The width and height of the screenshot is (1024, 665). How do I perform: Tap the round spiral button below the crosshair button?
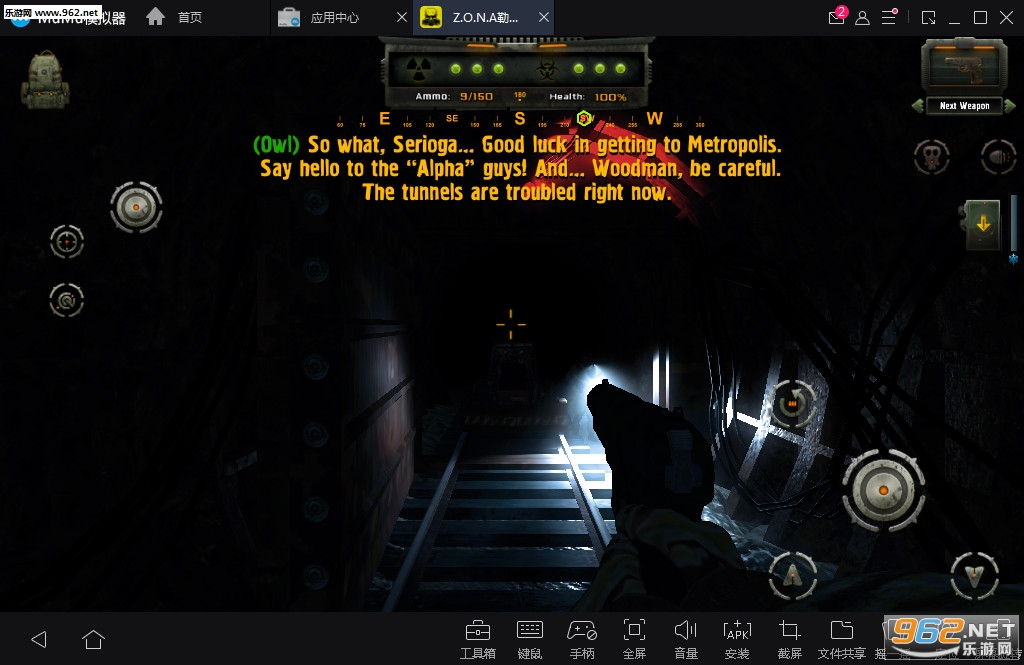coord(67,300)
